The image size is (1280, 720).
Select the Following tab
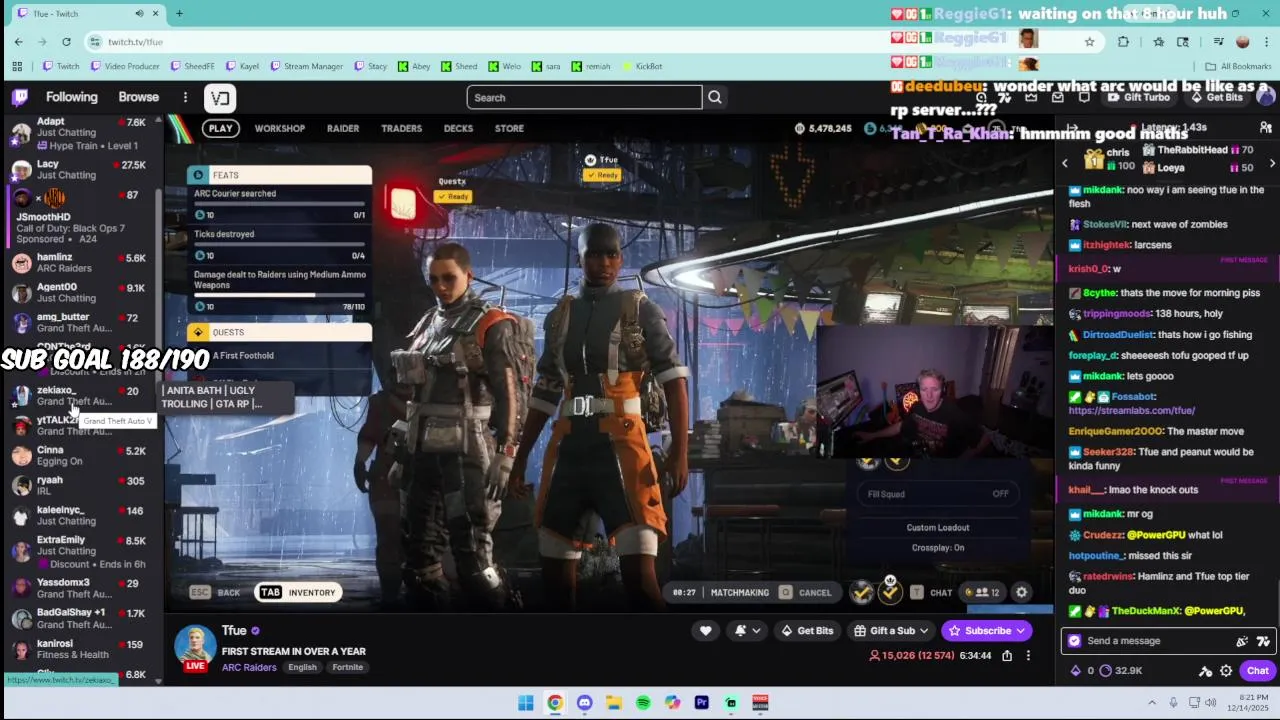[72, 97]
